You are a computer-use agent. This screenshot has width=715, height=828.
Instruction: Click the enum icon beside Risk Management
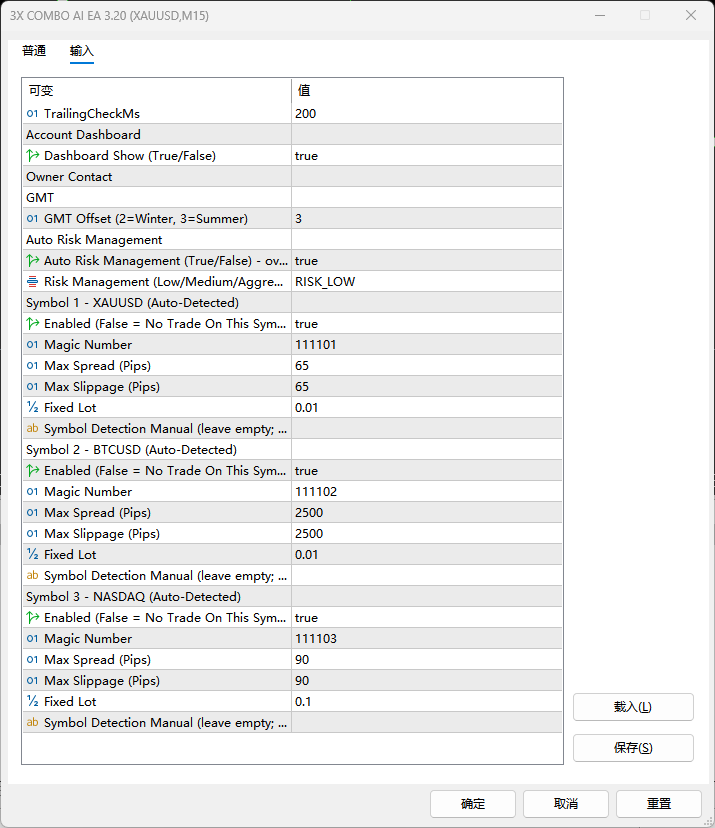coord(32,281)
